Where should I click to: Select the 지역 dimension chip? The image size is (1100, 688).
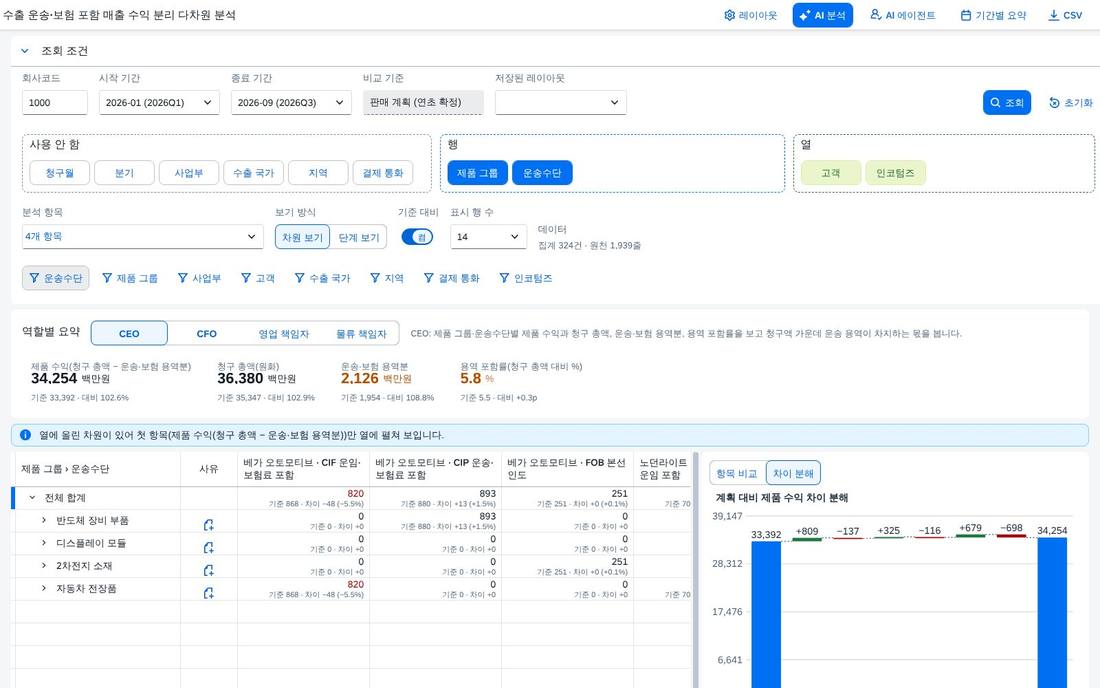tap(318, 173)
